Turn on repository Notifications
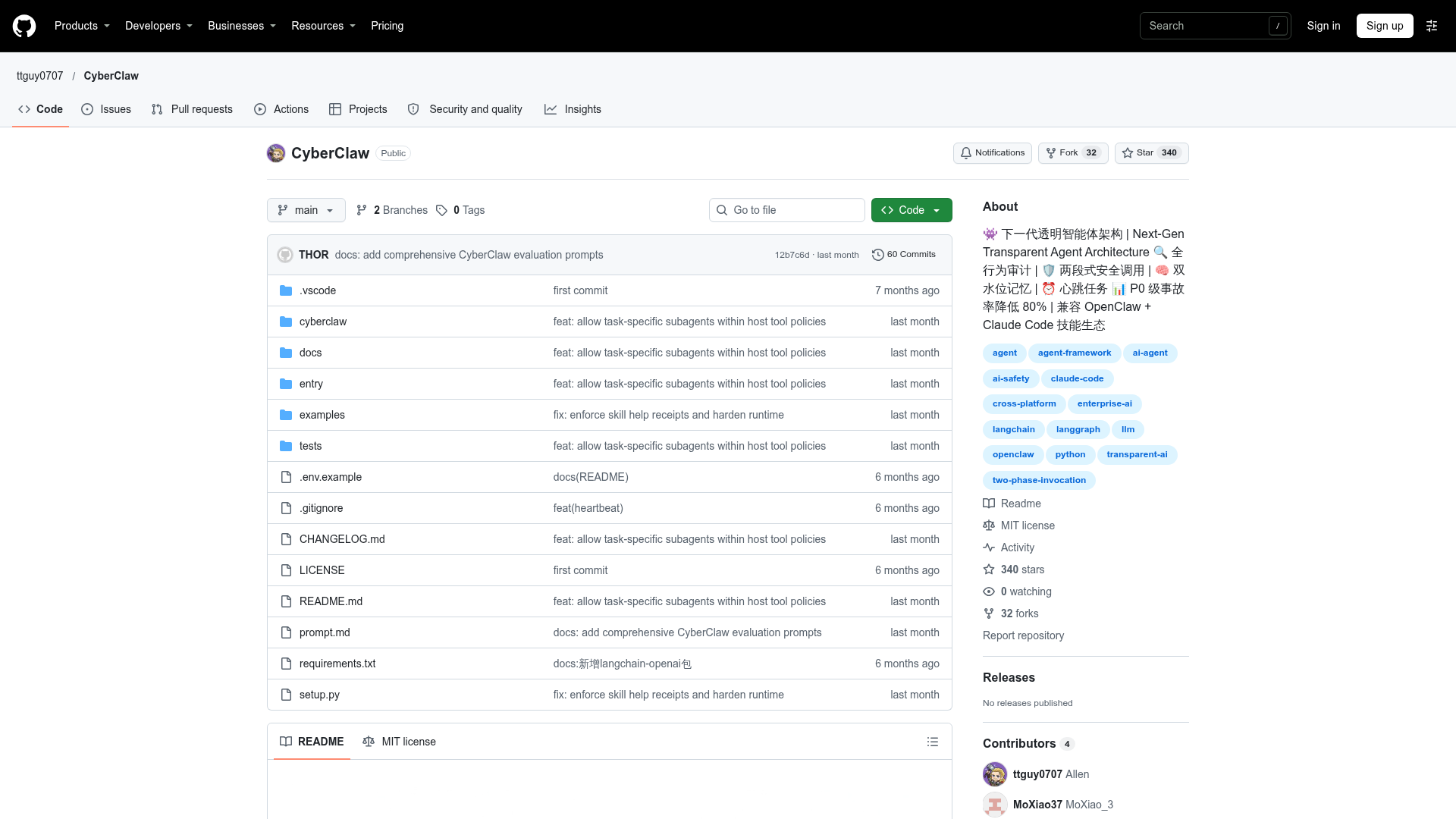The image size is (1456, 819). point(992,153)
